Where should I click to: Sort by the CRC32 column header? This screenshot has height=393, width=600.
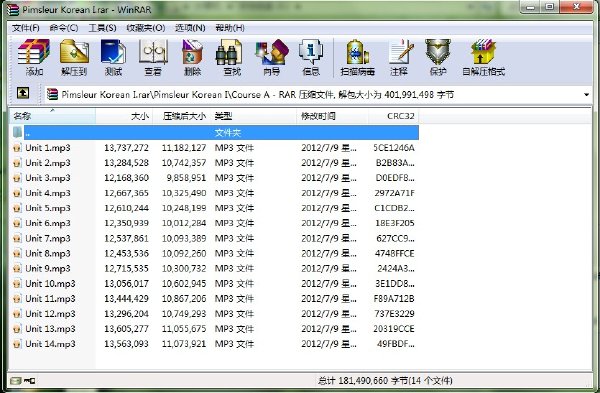[x=393, y=116]
